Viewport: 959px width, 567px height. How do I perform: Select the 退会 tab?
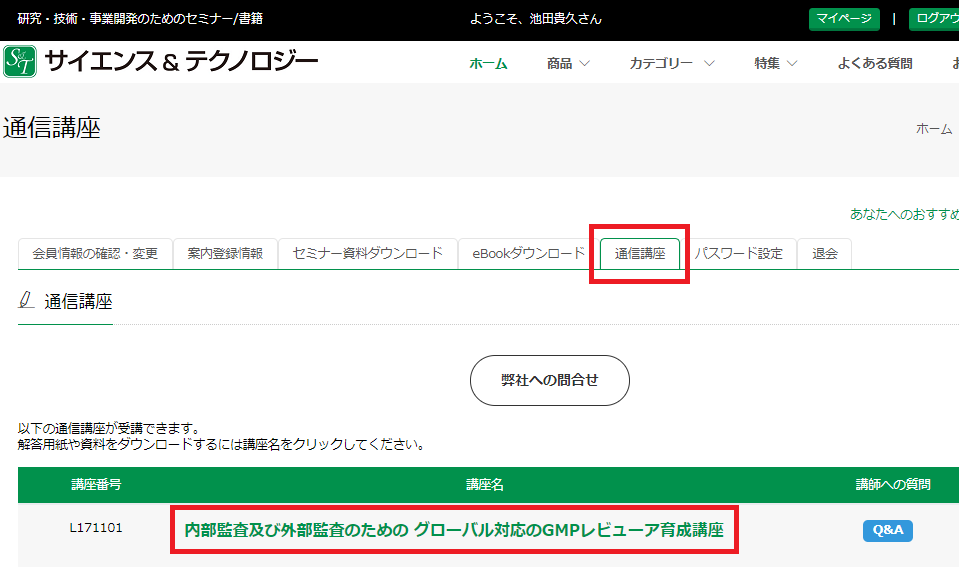coord(825,254)
